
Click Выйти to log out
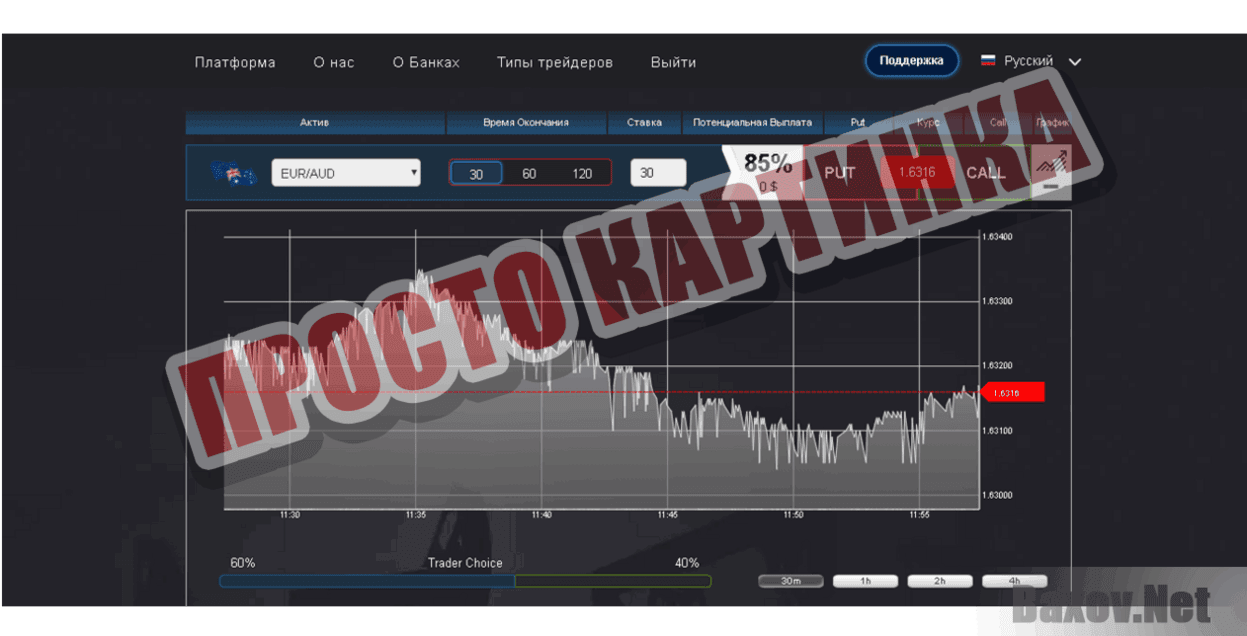672,62
